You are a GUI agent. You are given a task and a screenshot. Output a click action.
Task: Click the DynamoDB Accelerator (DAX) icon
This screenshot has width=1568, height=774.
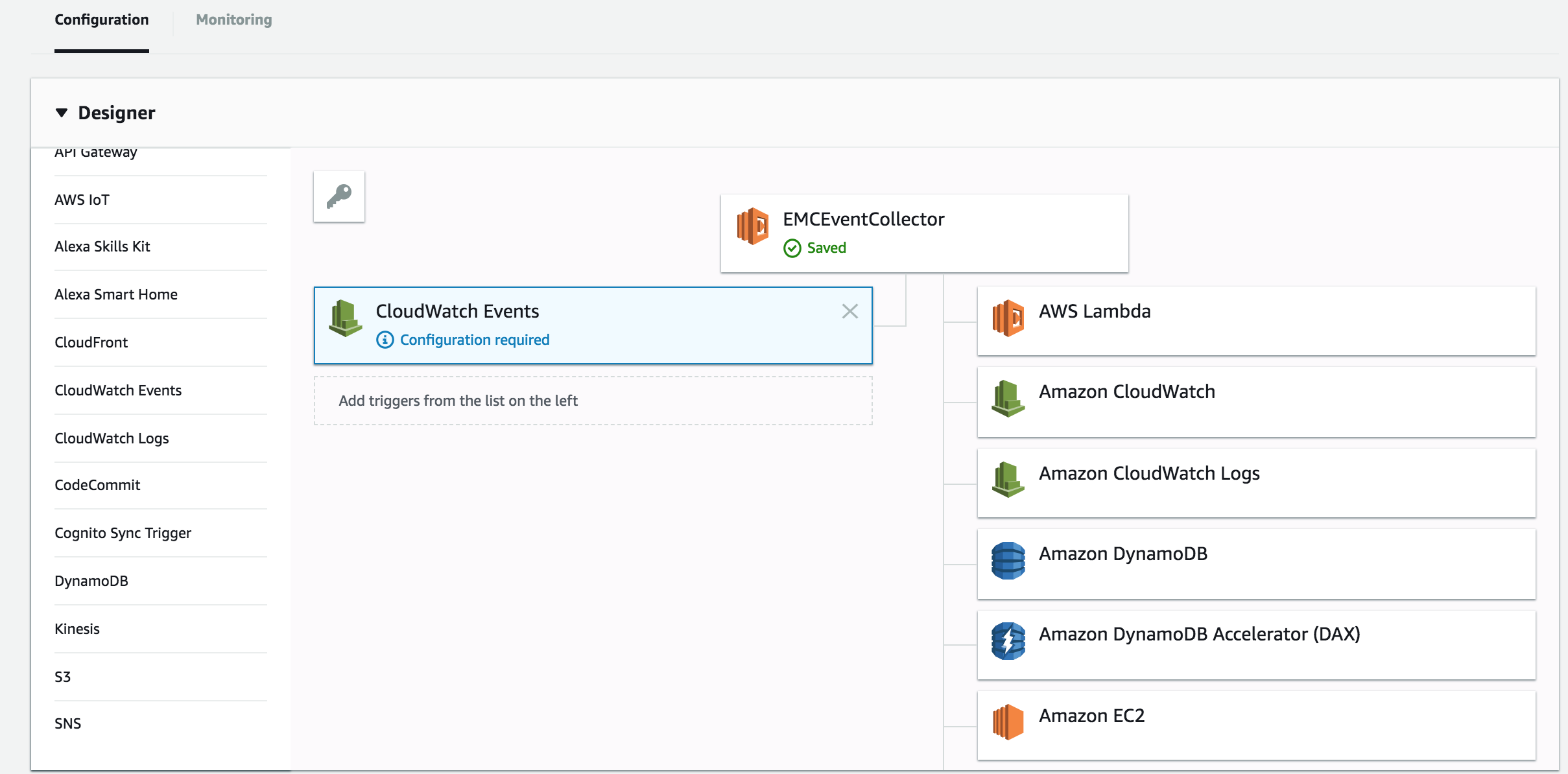pyautogui.click(x=1008, y=641)
